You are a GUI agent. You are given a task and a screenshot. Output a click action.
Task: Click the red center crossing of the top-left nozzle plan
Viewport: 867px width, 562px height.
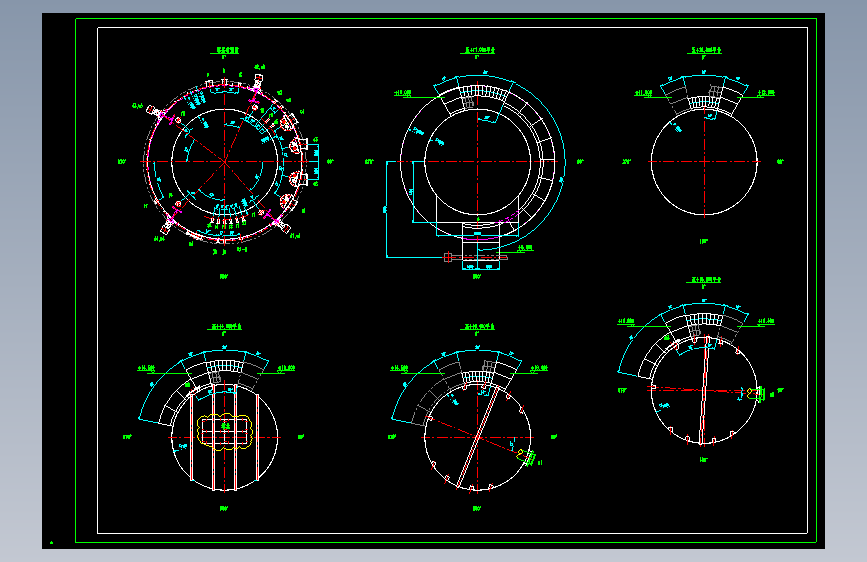pos(224,162)
